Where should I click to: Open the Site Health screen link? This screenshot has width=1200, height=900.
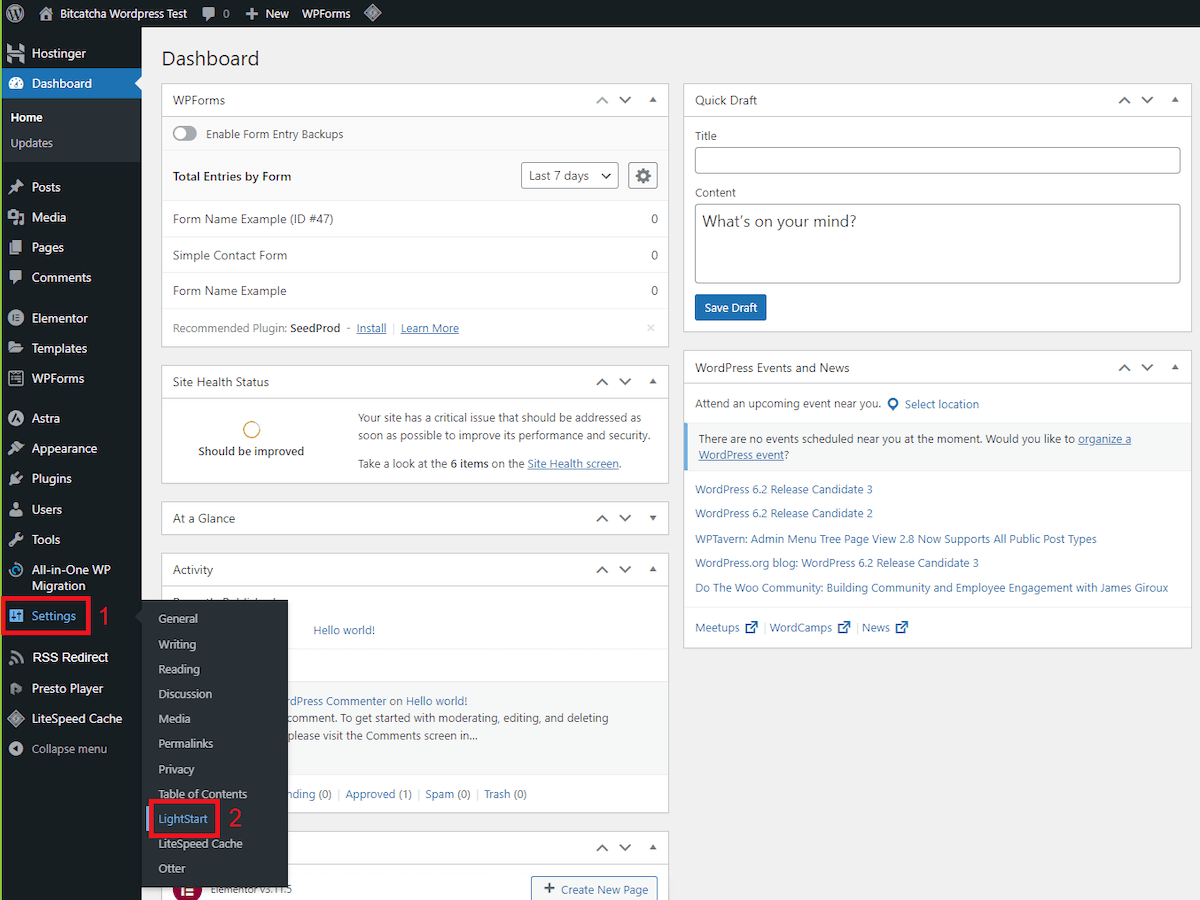pyautogui.click(x=573, y=464)
